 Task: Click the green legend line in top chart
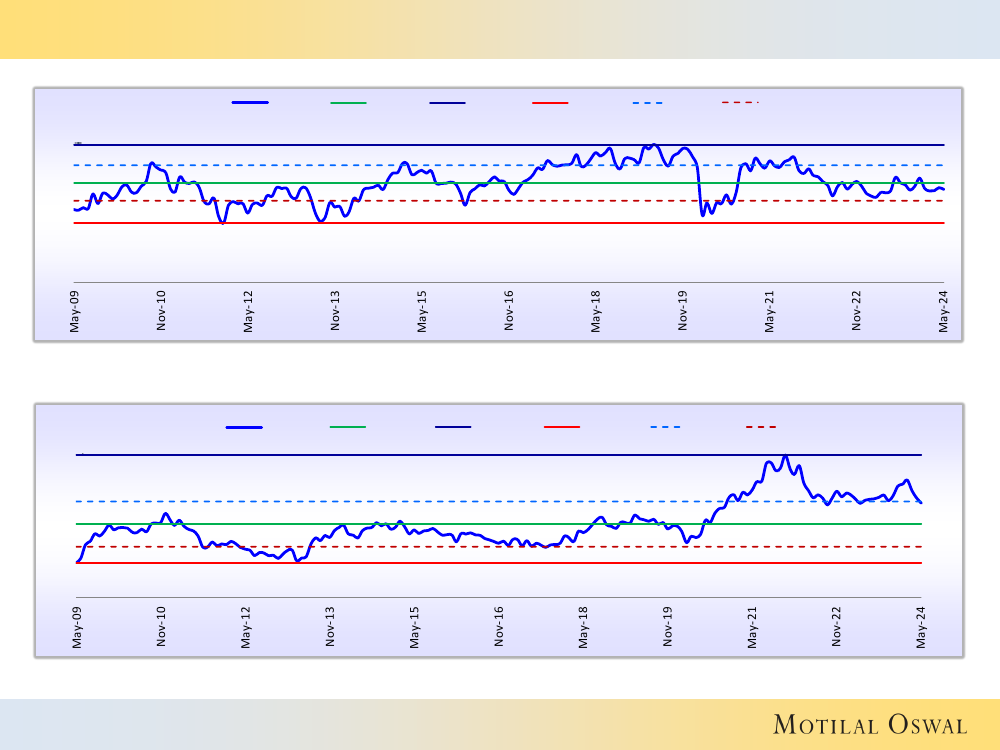tap(348, 102)
